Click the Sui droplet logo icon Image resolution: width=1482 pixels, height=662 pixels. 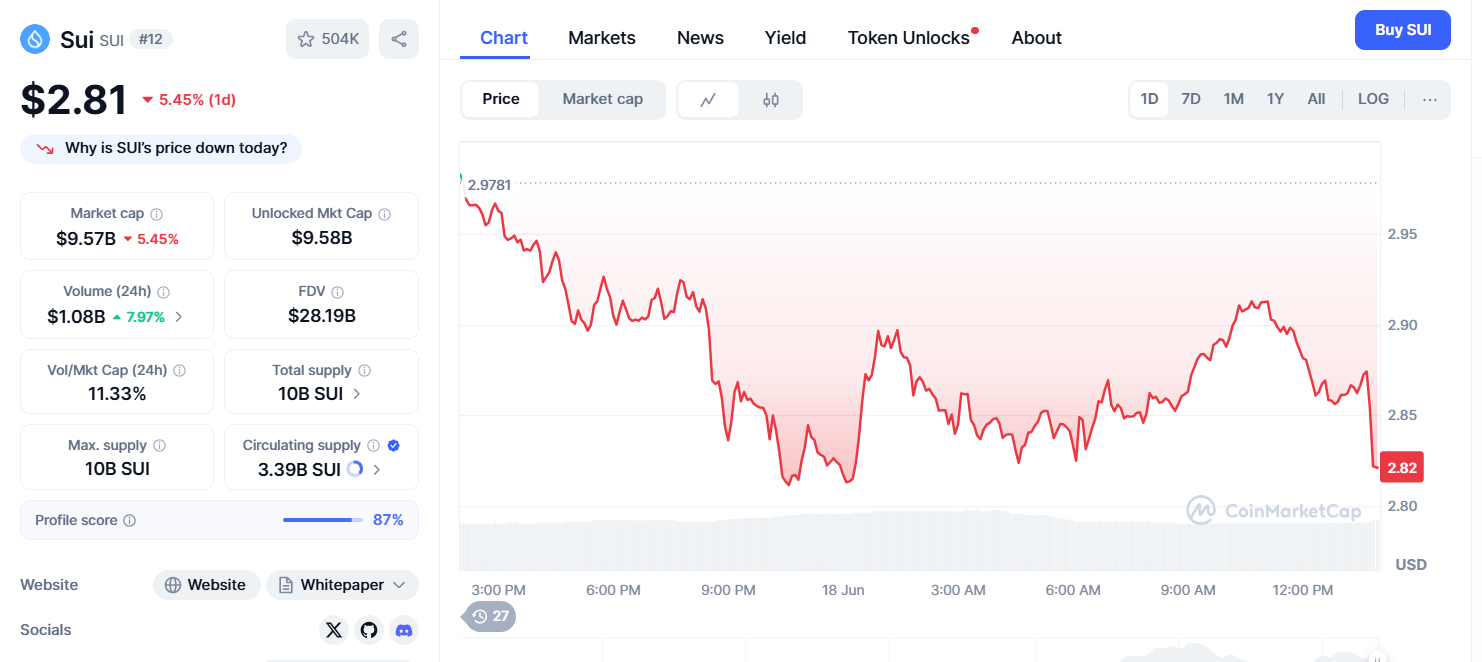click(x=35, y=39)
